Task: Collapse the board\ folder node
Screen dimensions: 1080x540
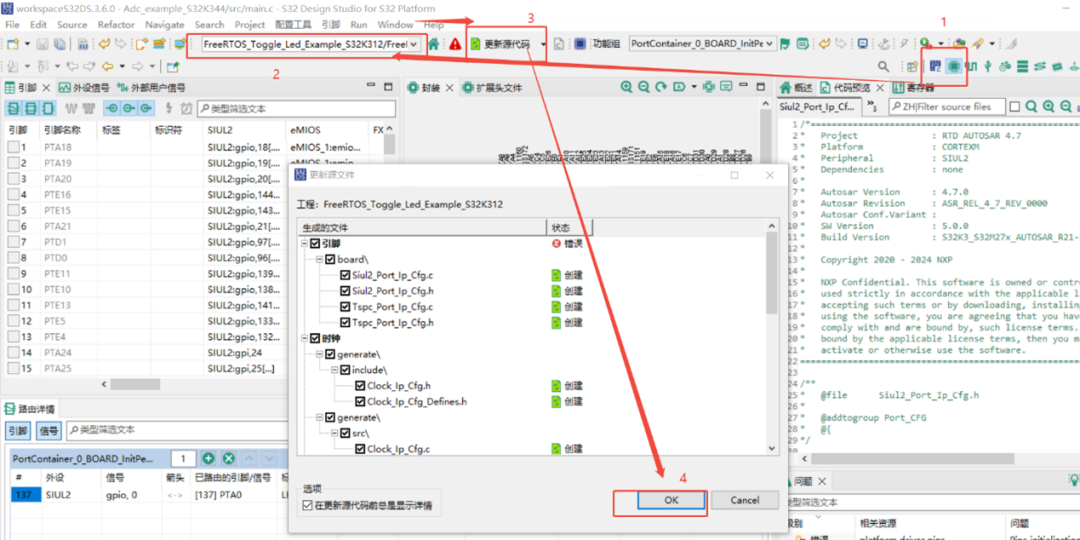Action: coord(320,260)
